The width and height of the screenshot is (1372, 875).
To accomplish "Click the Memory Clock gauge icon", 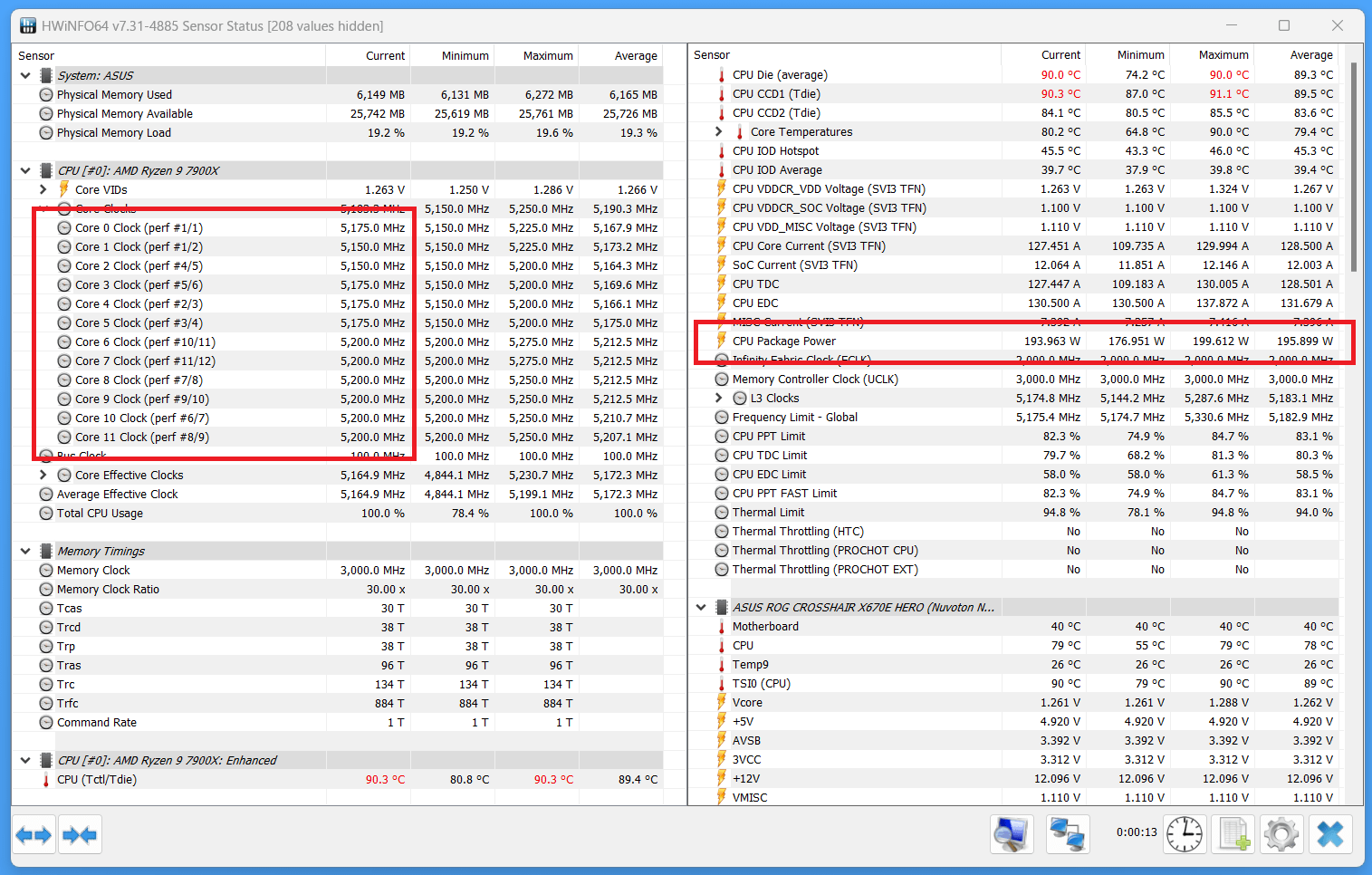I will click(x=46, y=571).
